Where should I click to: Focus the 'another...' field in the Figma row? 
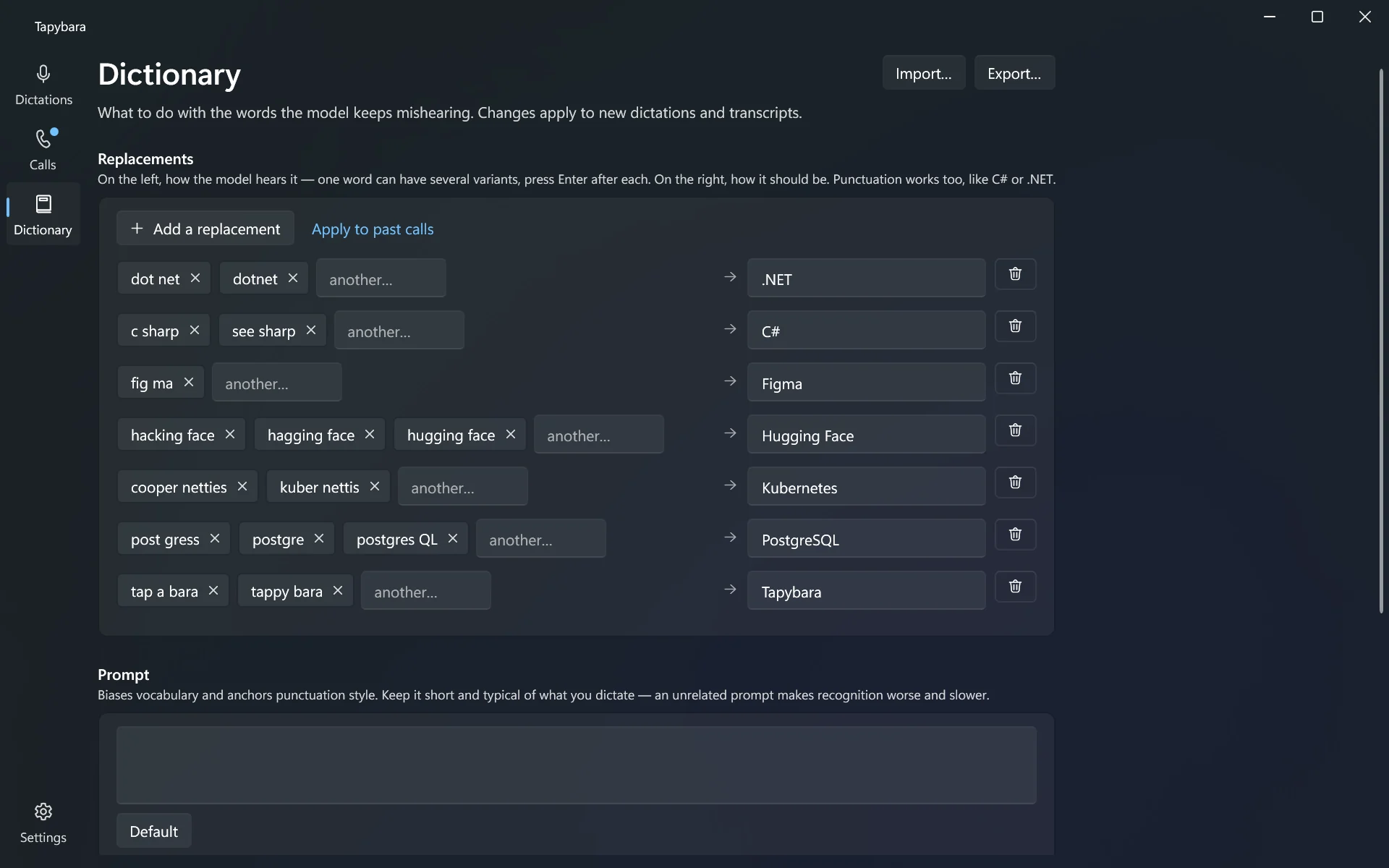tap(277, 383)
